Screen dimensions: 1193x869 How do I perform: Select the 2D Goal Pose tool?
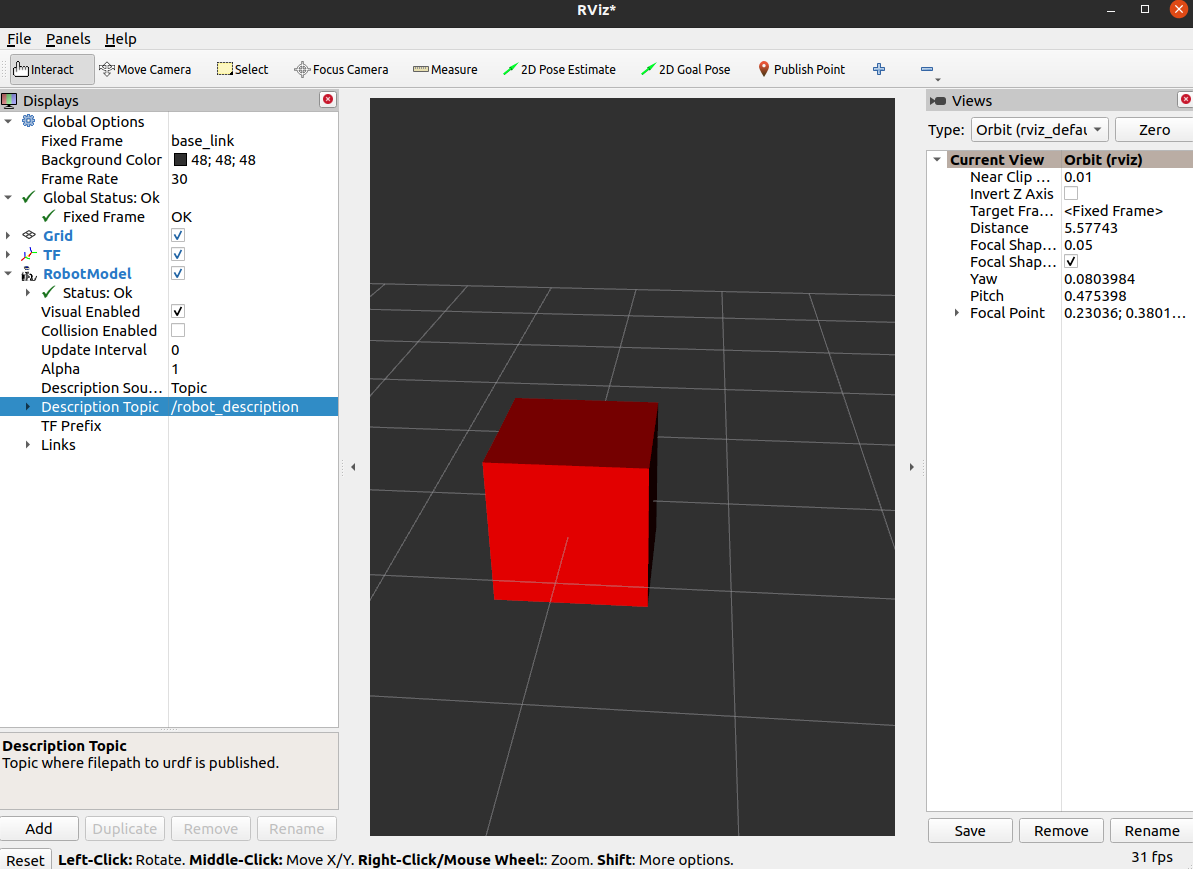tap(686, 69)
